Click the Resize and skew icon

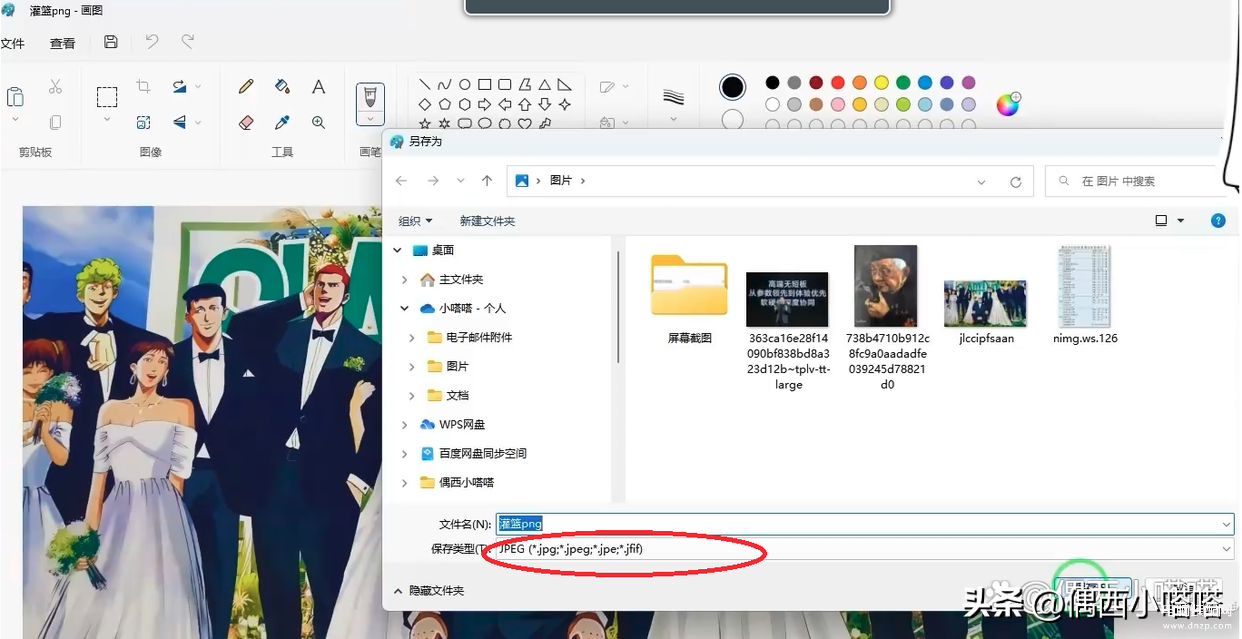(144, 122)
